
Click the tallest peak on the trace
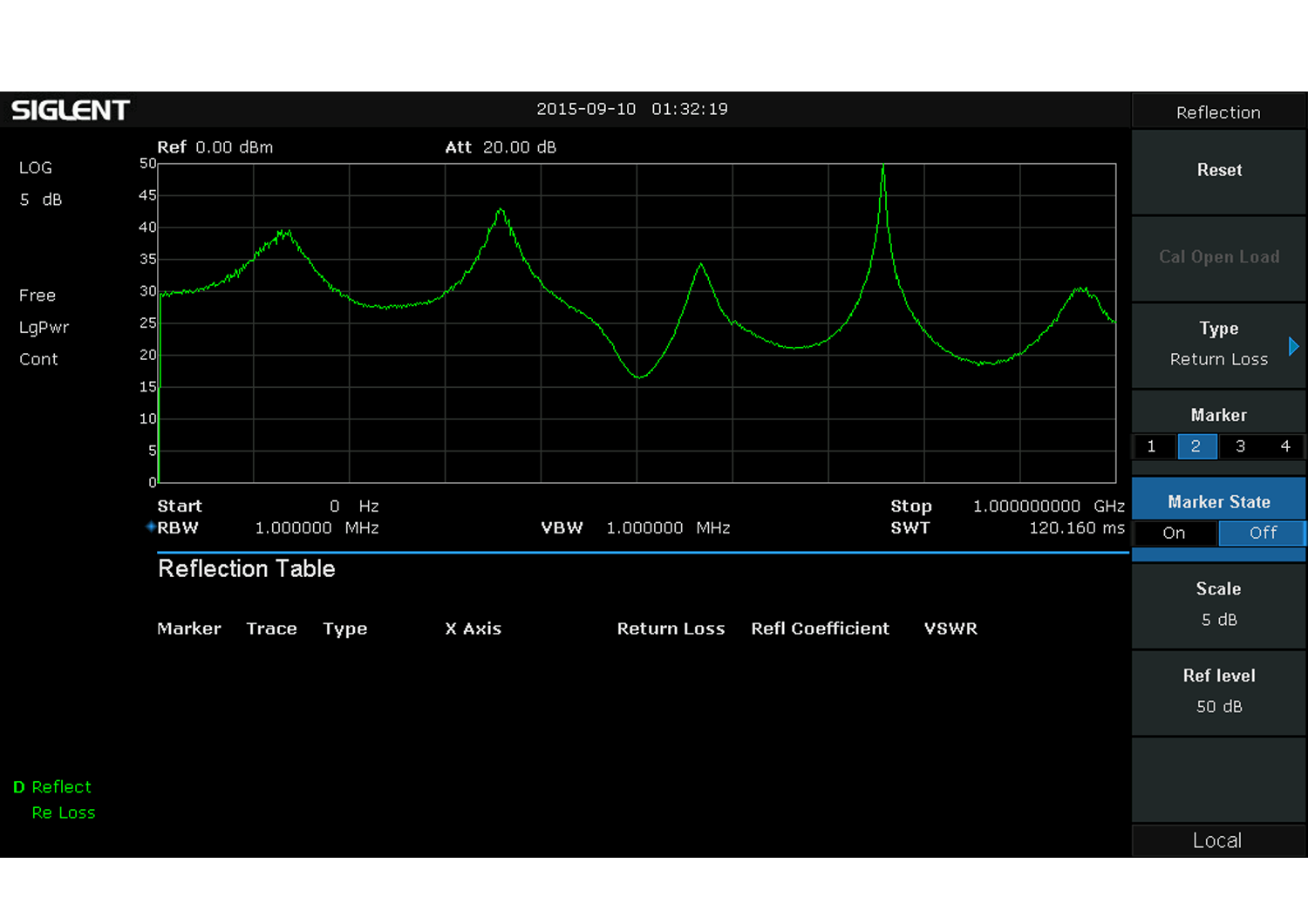tap(883, 167)
